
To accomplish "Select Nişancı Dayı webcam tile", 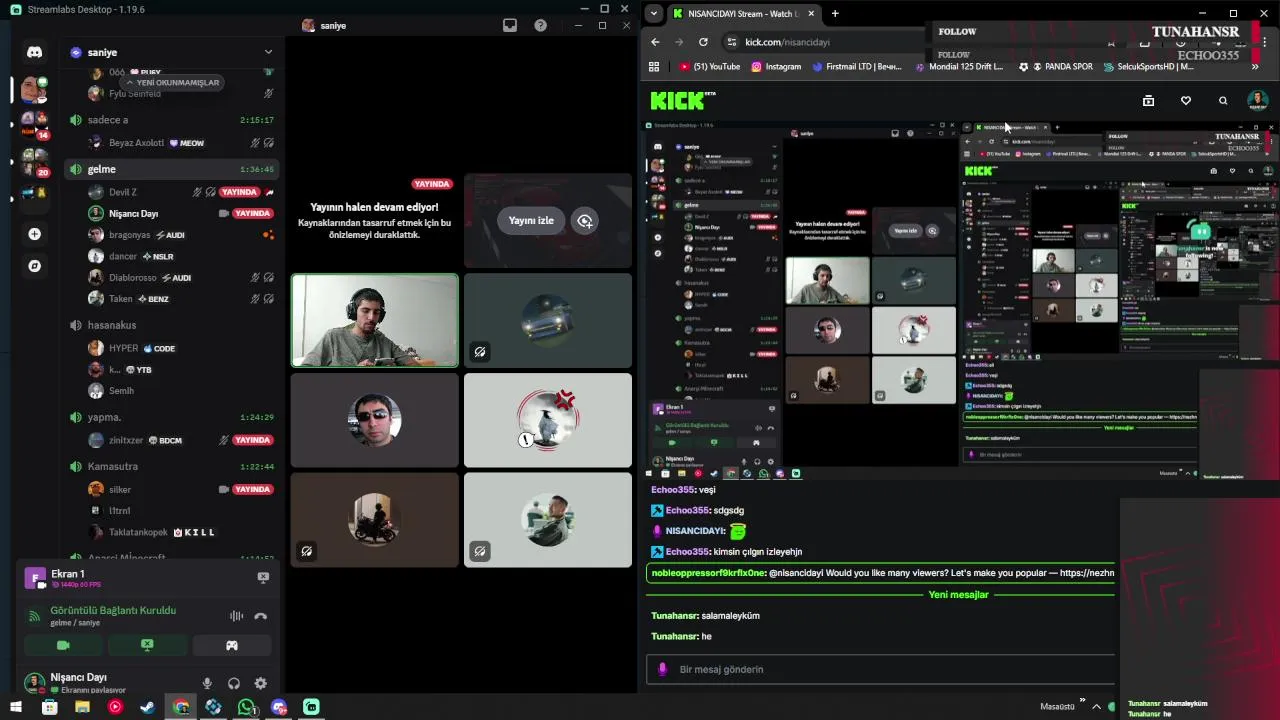I will pyautogui.click(x=375, y=321).
